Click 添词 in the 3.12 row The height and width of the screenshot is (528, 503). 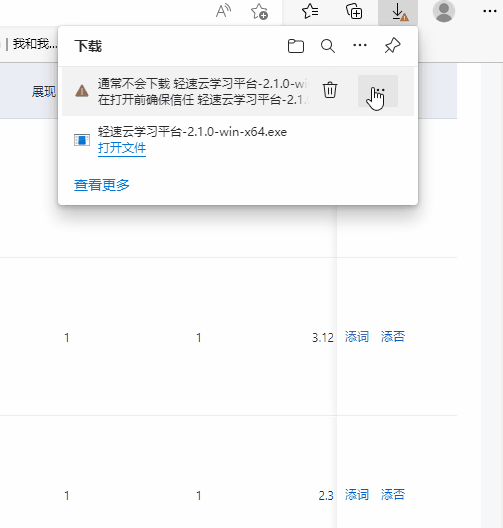[x=357, y=337]
